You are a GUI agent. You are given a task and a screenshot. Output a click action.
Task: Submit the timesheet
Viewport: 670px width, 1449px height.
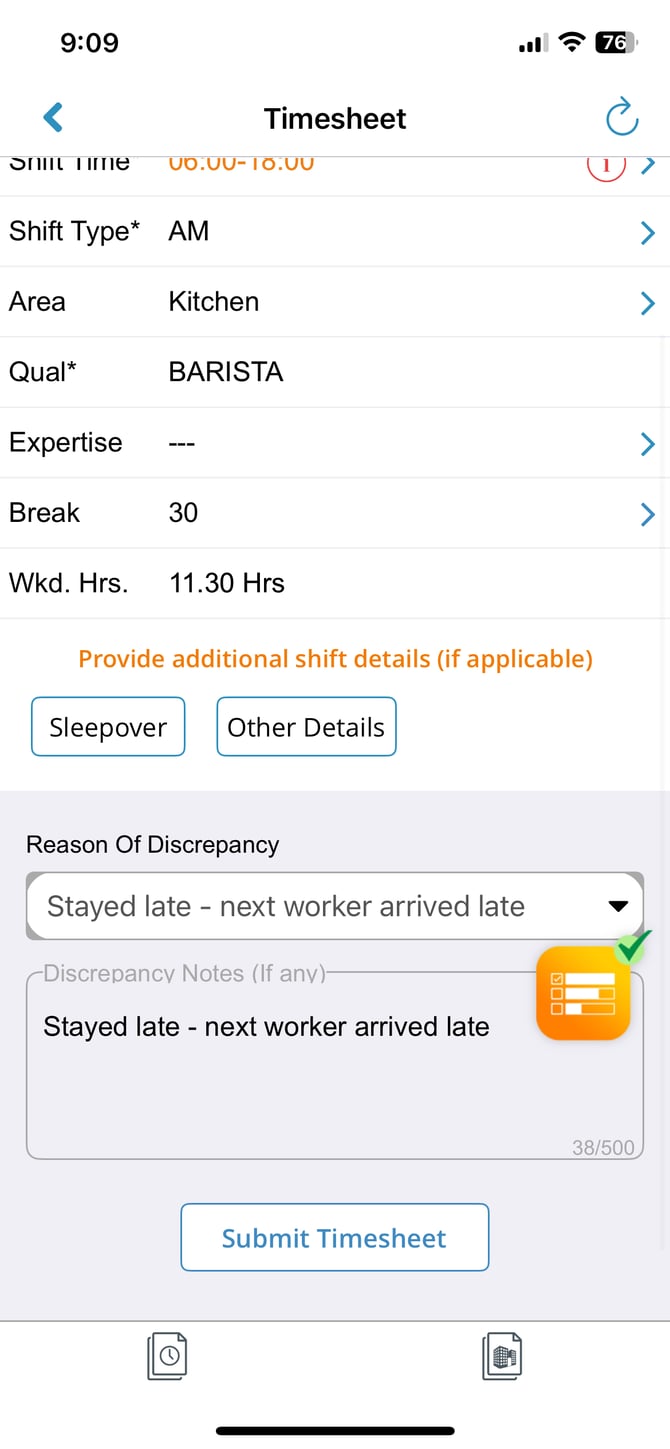pyautogui.click(x=335, y=1238)
